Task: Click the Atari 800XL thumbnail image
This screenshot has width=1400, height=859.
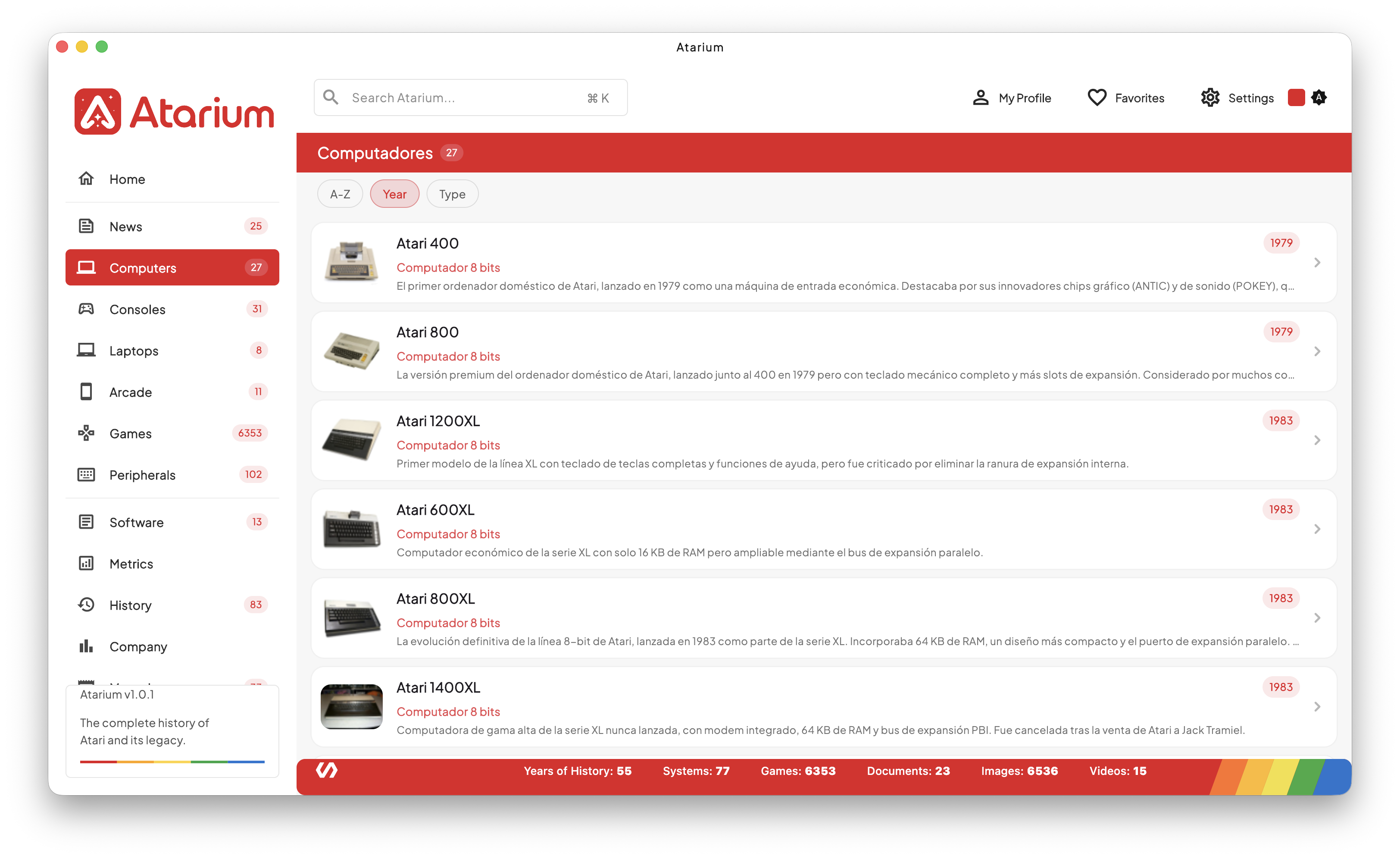Action: pyautogui.click(x=352, y=618)
